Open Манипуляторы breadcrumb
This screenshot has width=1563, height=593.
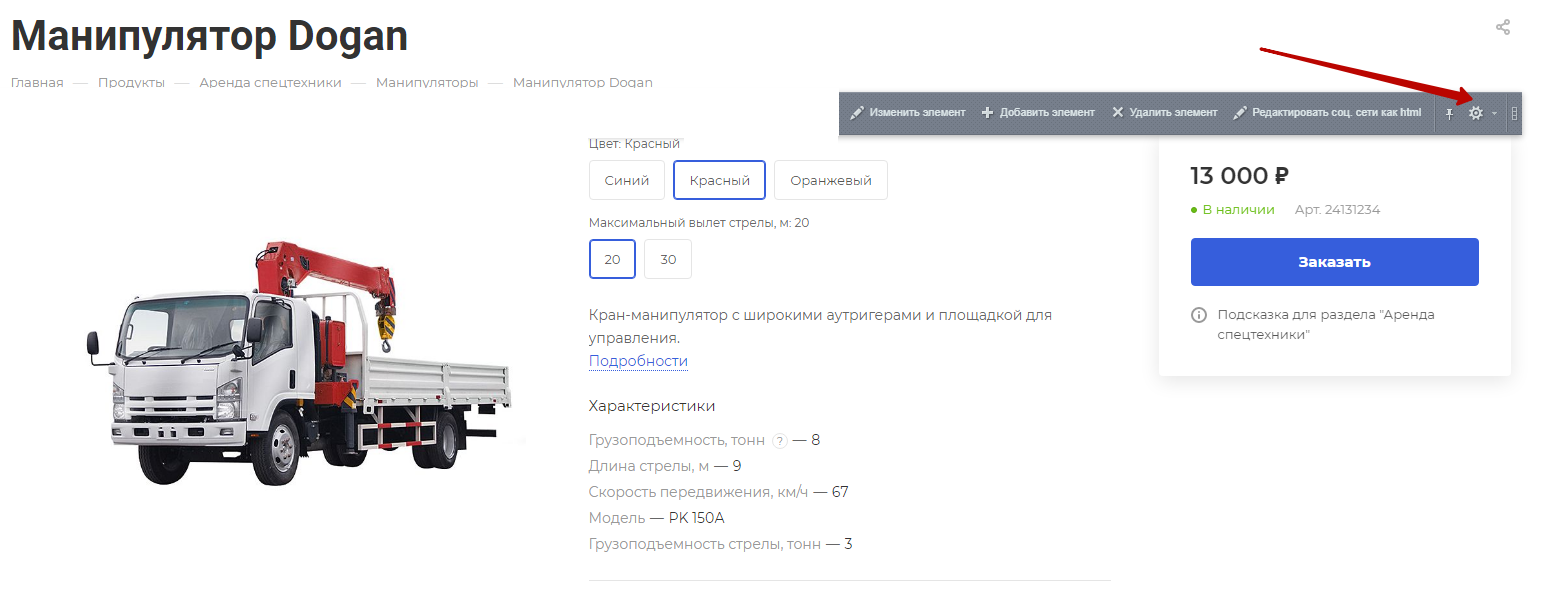pos(427,82)
